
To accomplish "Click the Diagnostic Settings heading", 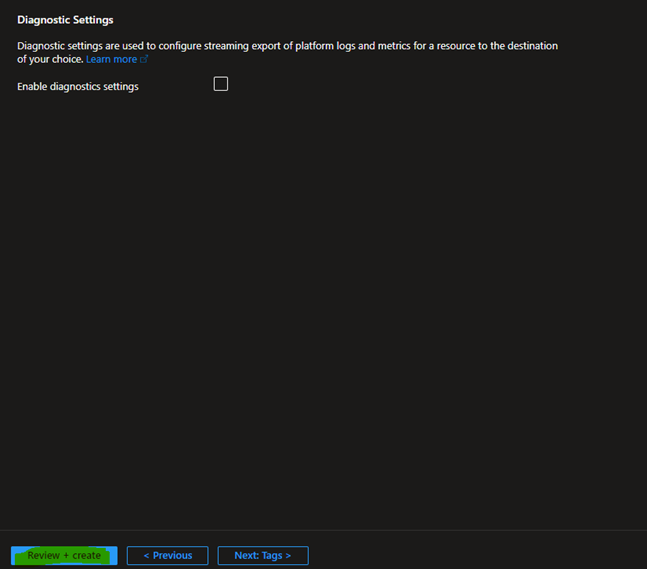I will click(65, 20).
